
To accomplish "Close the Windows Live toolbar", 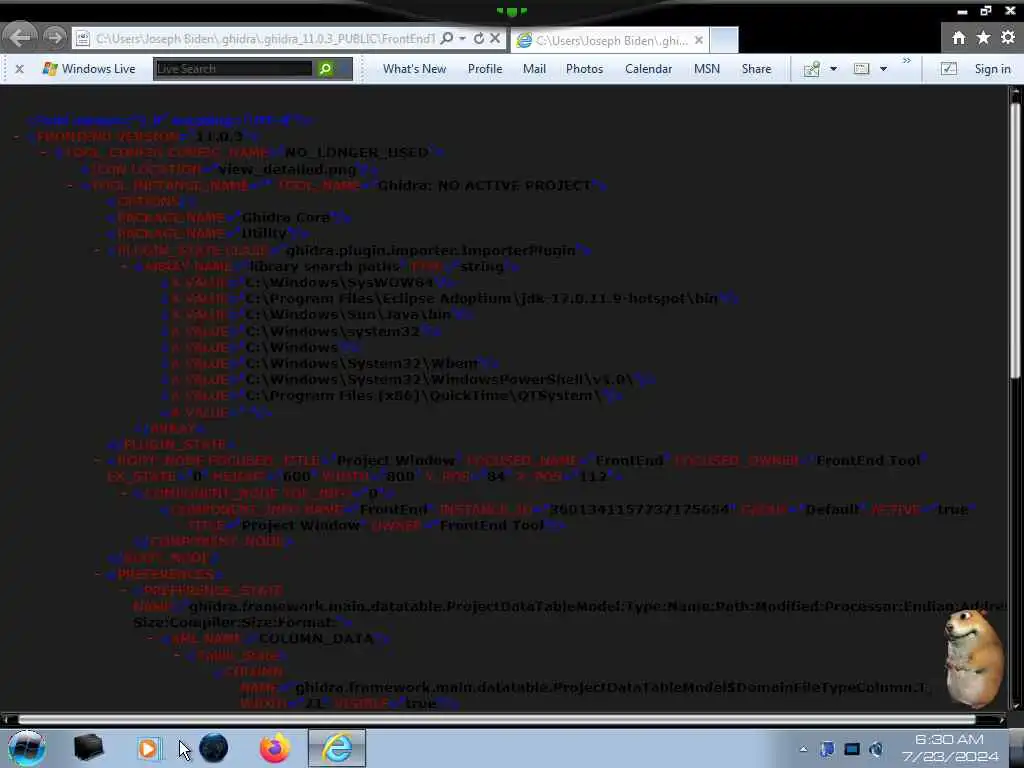I will (x=20, y=69).
